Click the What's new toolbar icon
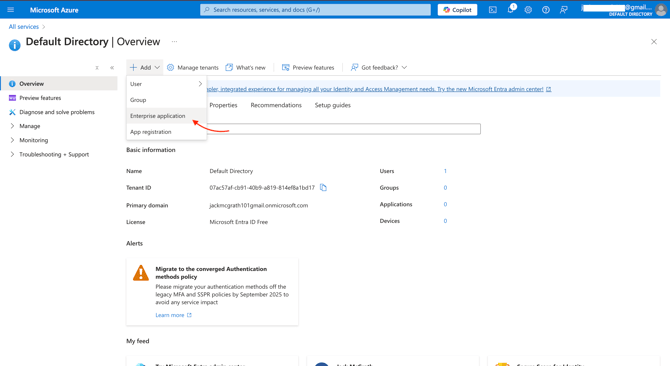The image size is (670, 366). click(x=229, y=67)
